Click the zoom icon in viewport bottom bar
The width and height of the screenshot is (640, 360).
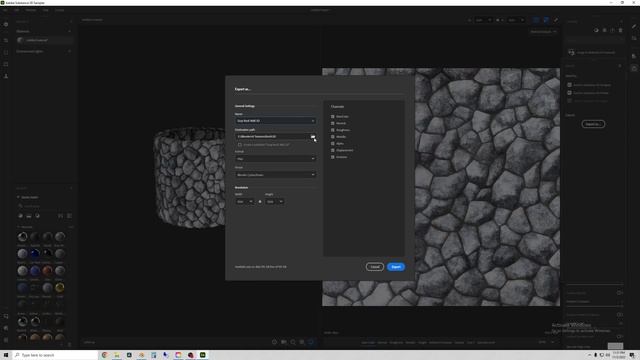pyautogui.click(x=293, y=342)
